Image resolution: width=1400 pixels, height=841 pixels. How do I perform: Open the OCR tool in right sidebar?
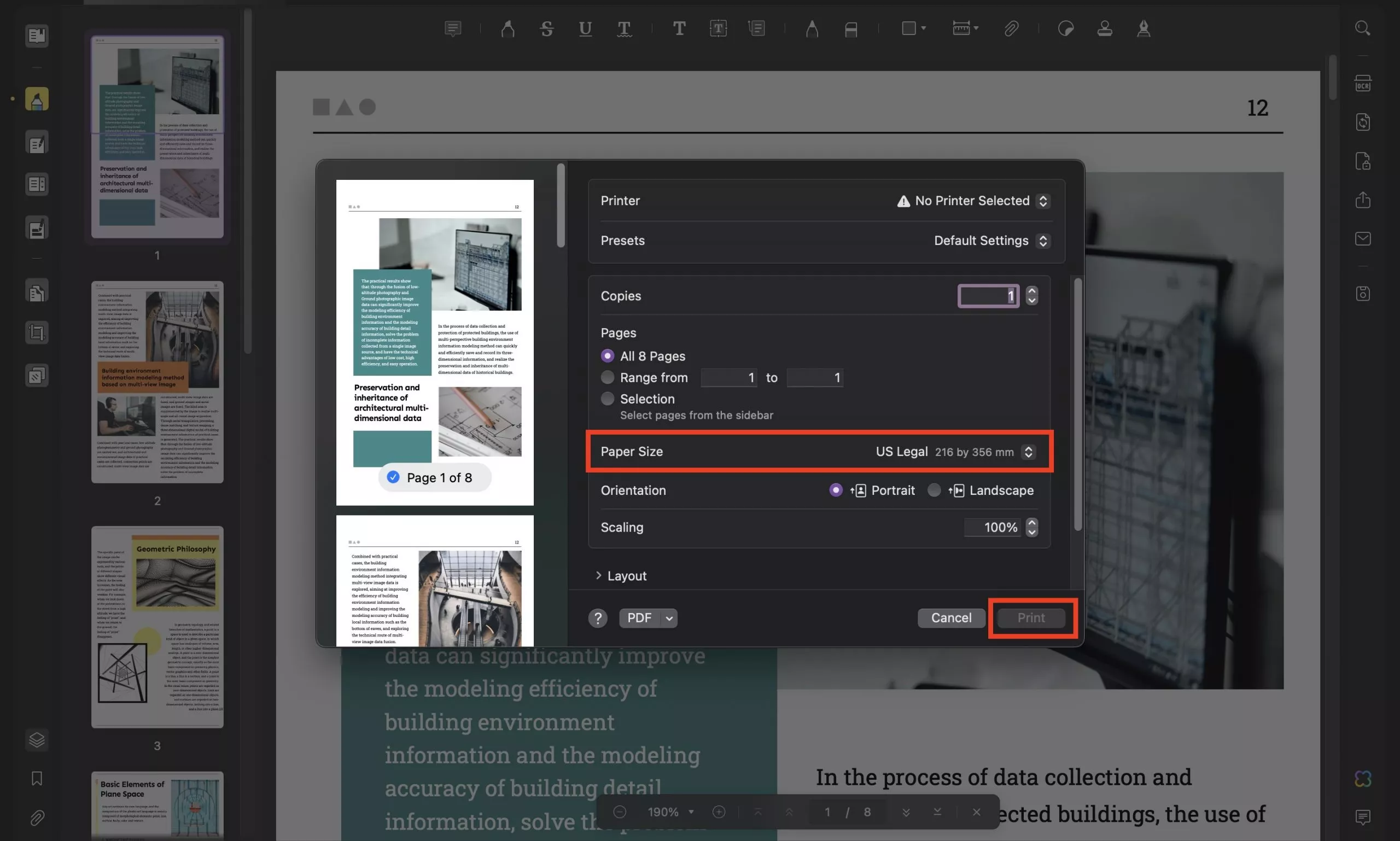tap(1363, 84)
